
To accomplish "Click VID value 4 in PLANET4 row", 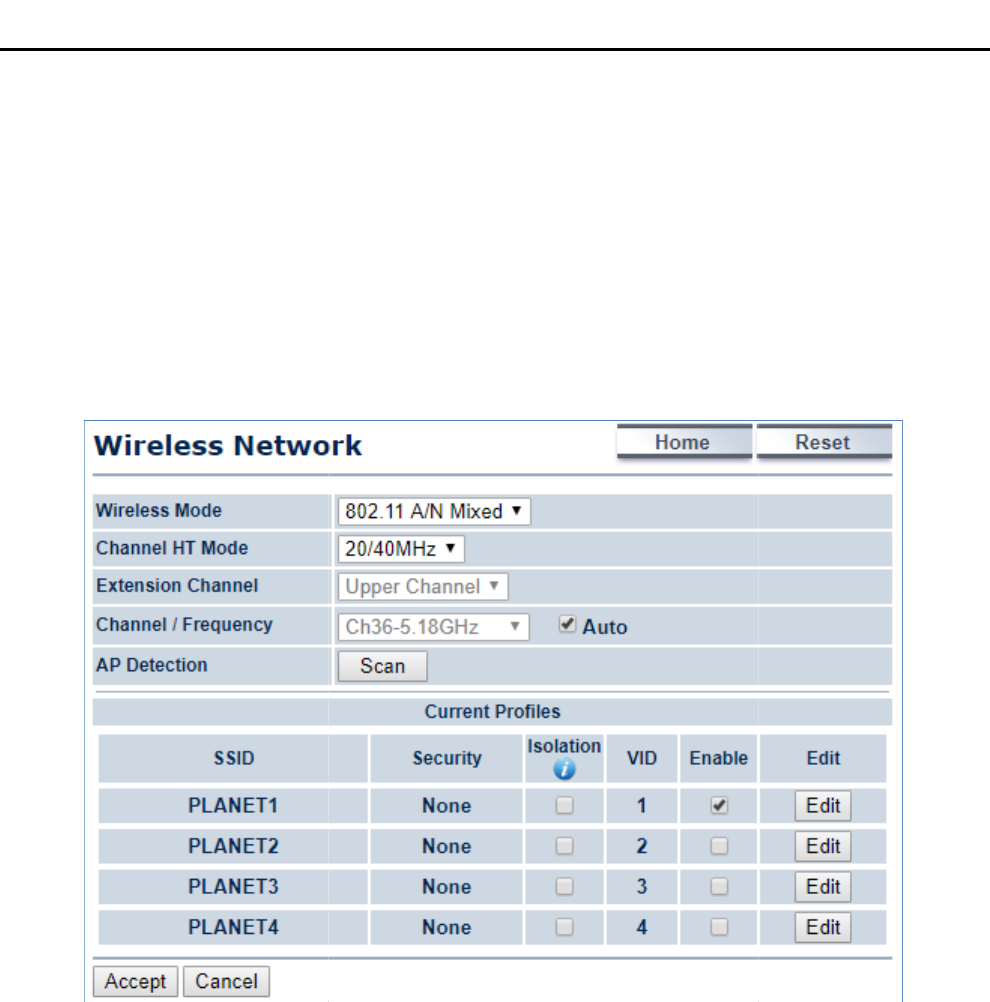I will 642,927.
